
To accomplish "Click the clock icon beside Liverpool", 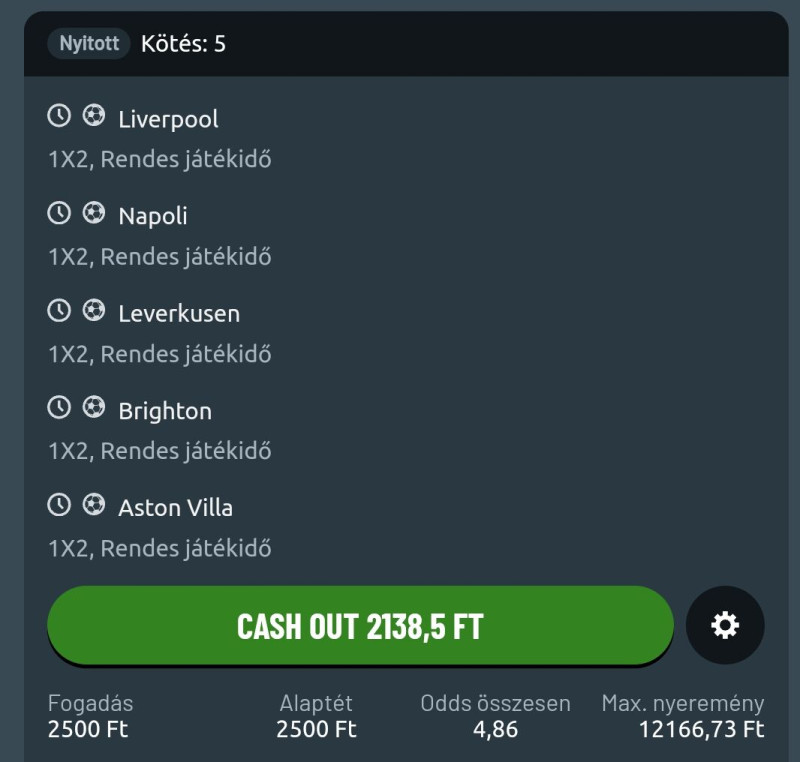I will point(59,116).
